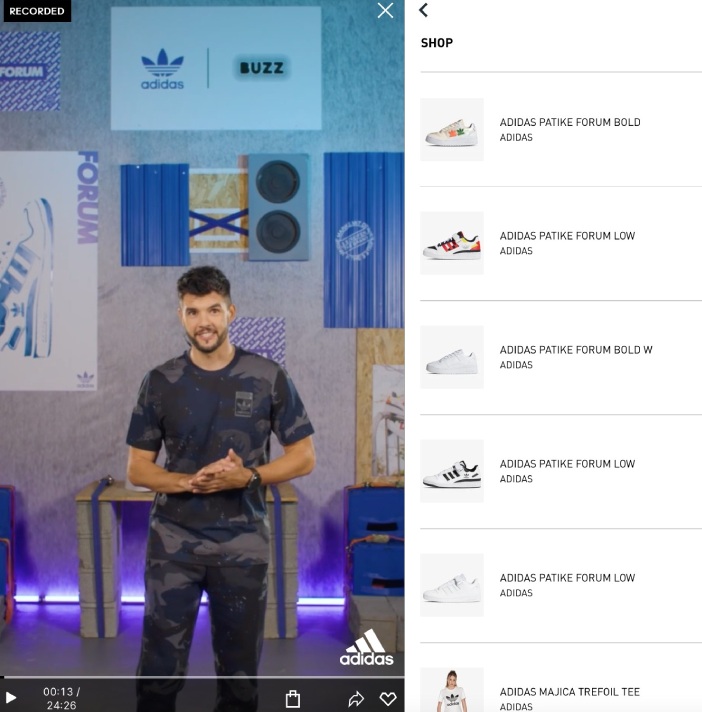Open red-black Forum Low sneaker thumbnail
702x712 pixels.
[452, 243]
